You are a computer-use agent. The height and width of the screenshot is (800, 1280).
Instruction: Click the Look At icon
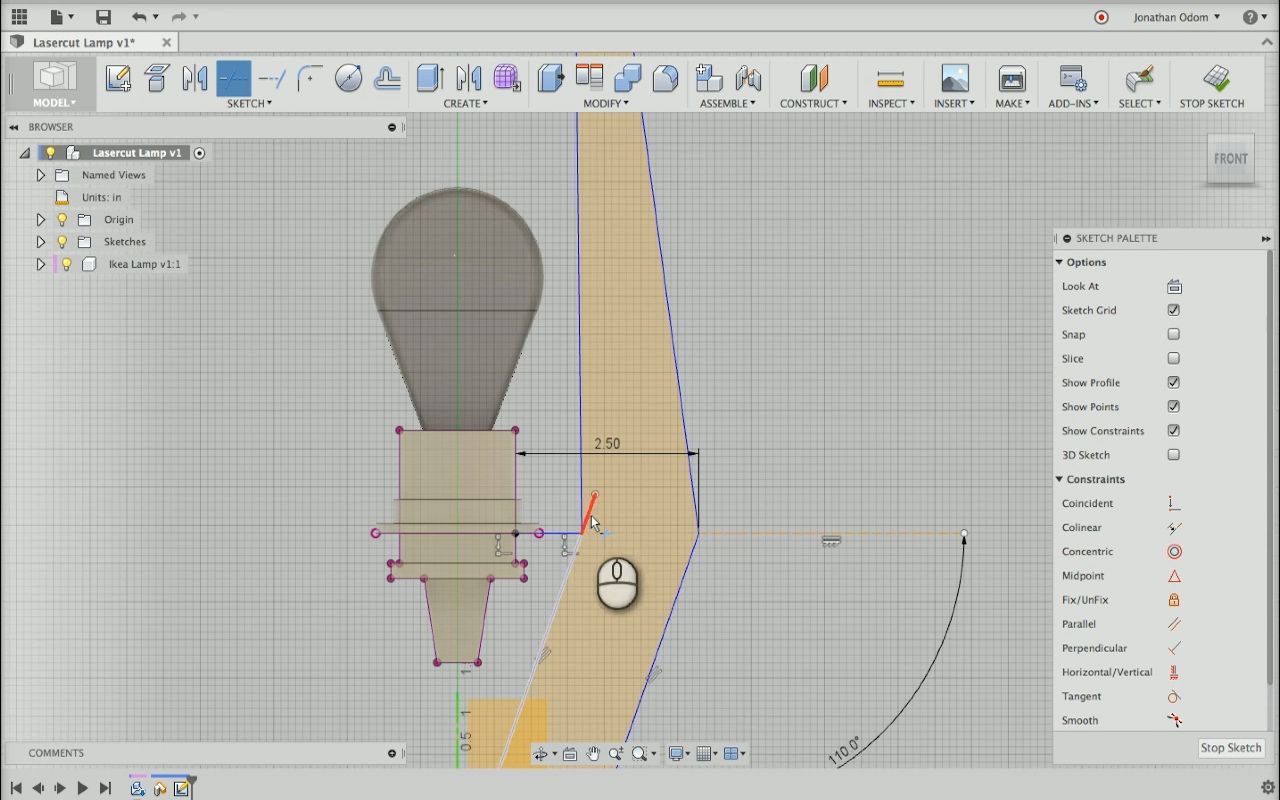[1174, 287]
